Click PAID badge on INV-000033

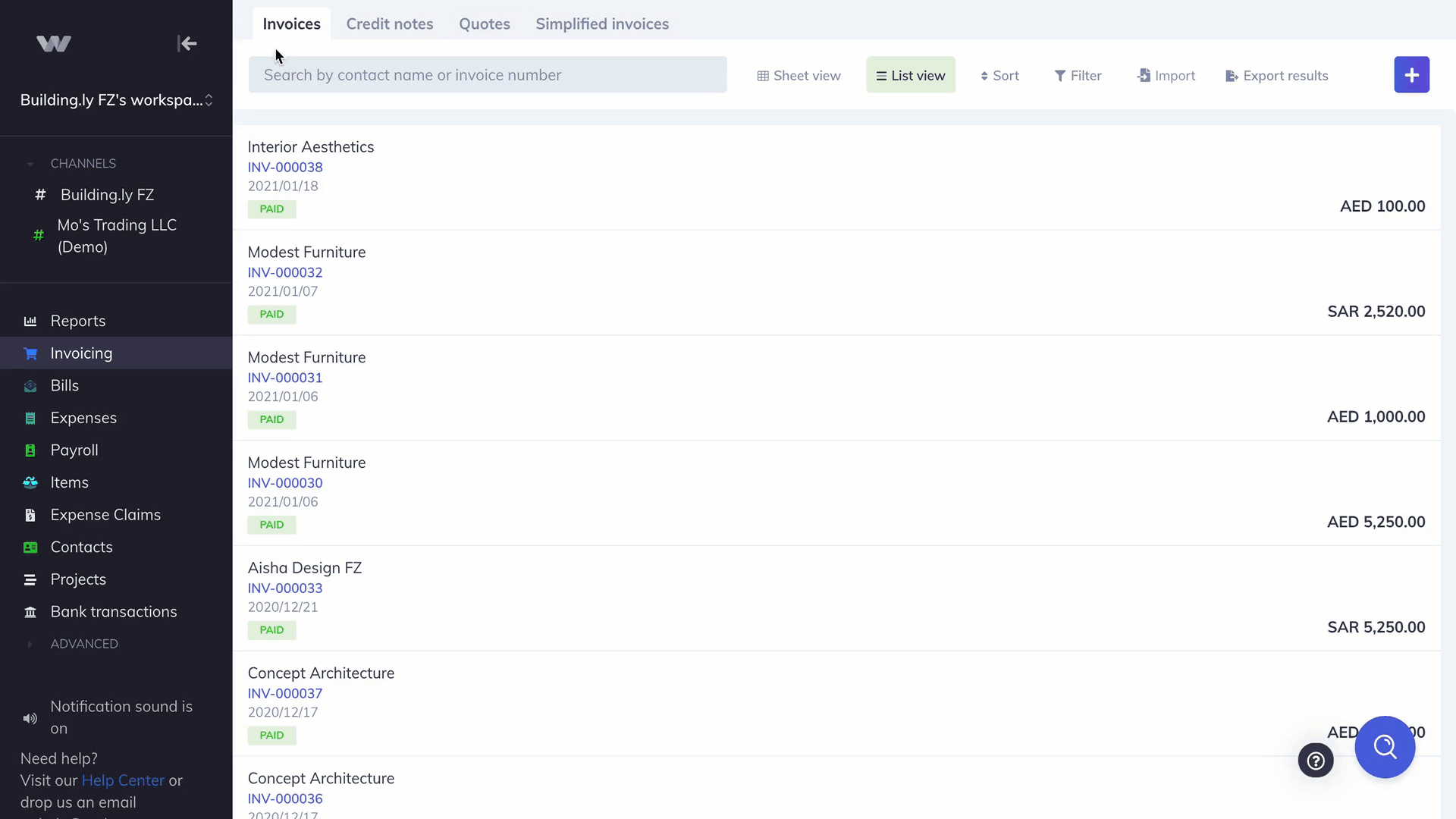click(271, 630)
